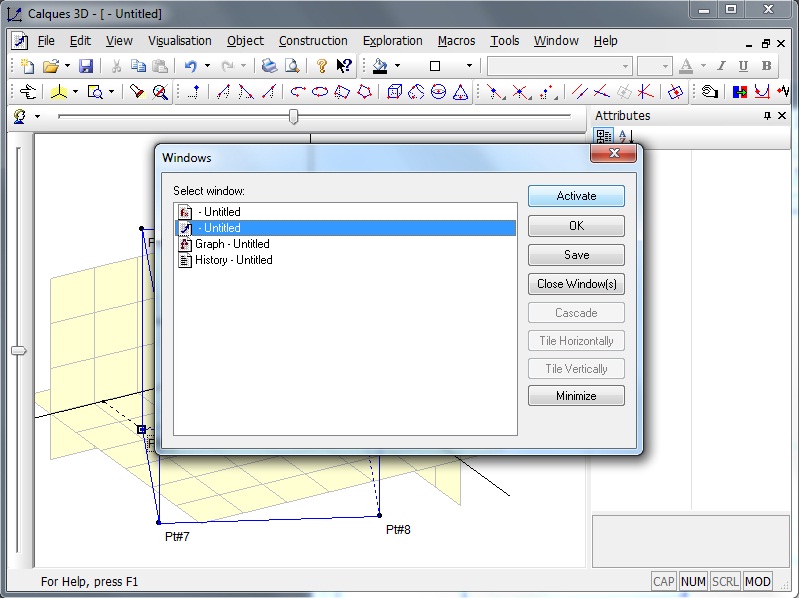Image resolution: width=800 pixels, height=600 pixels.
Task: Click the Close Window(s) button
Action: click(576, 284)
